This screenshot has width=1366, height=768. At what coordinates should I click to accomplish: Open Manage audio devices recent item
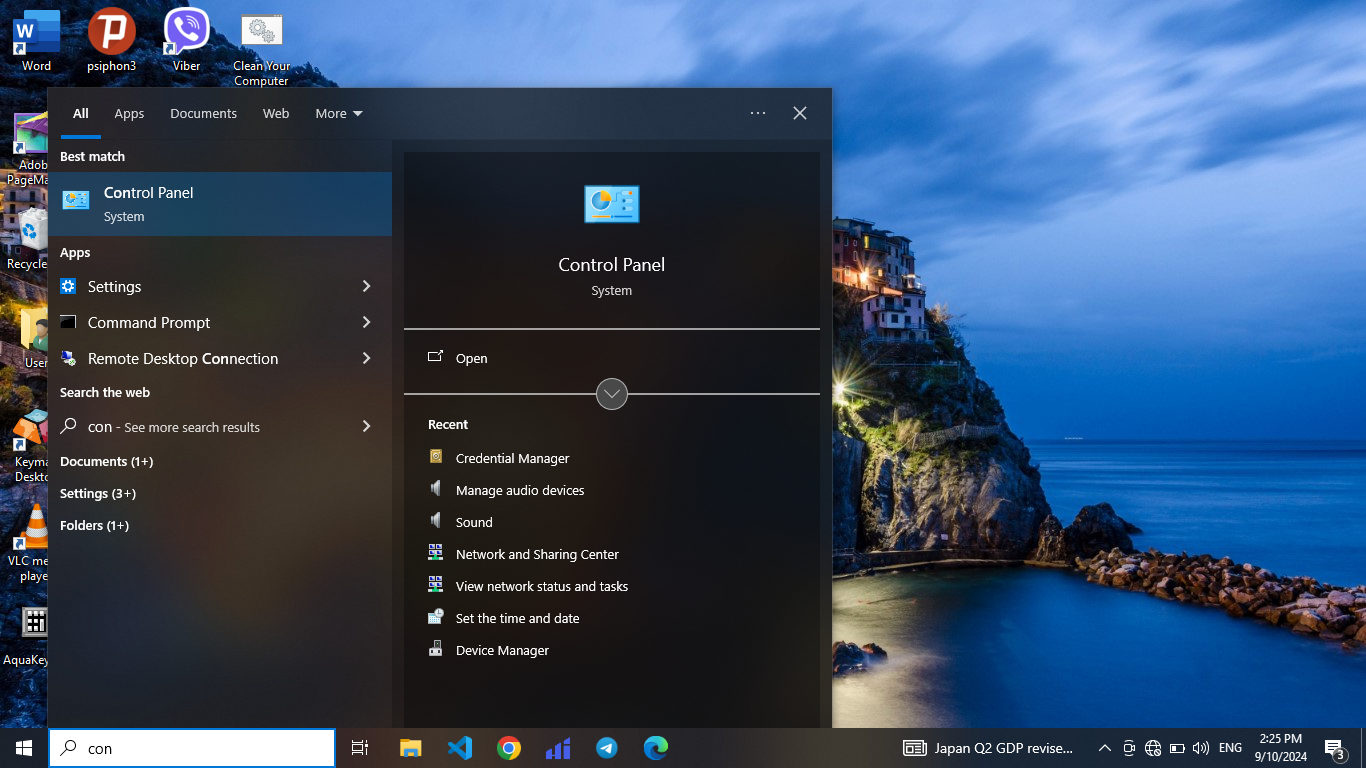tap(520, 490)
